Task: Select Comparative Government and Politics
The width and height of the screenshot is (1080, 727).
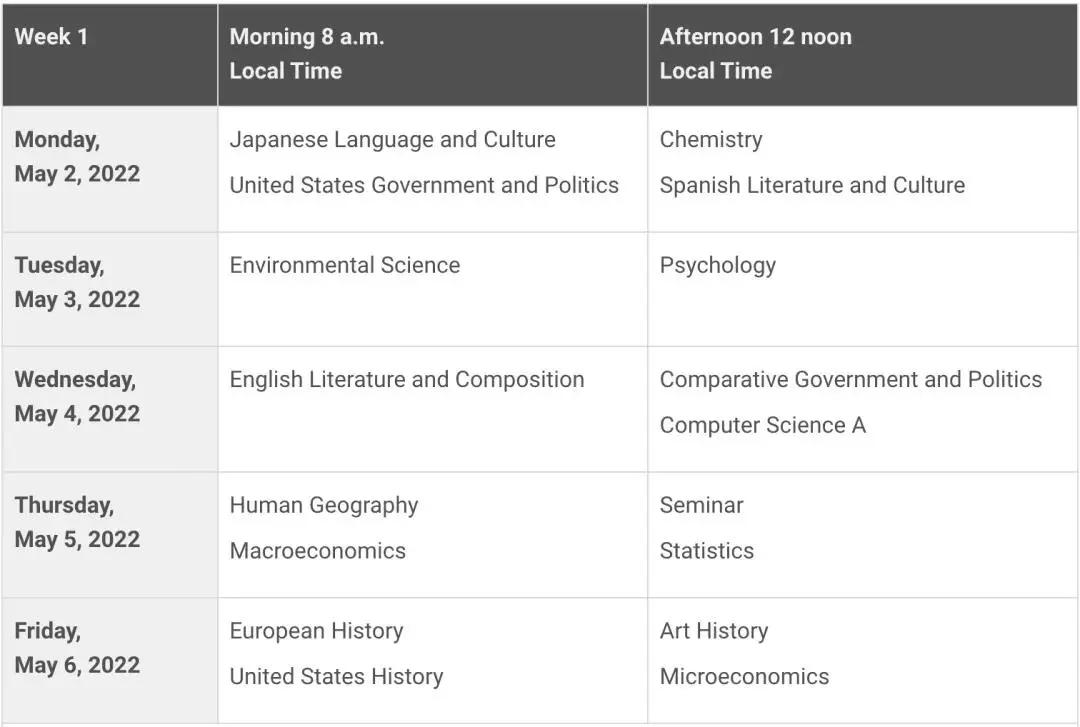Action: click(850, 380)
